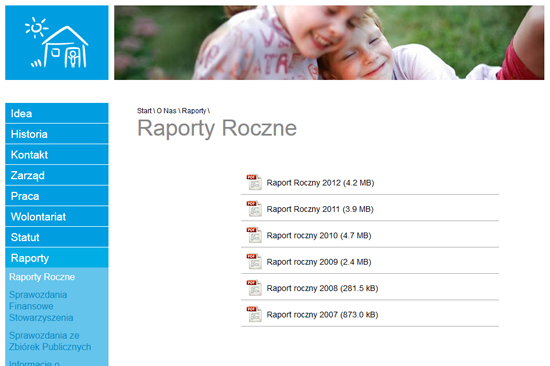Collapse the Raporty sidebar section
The width and height of the screenshot is (550, 366).
pos(57,258)
